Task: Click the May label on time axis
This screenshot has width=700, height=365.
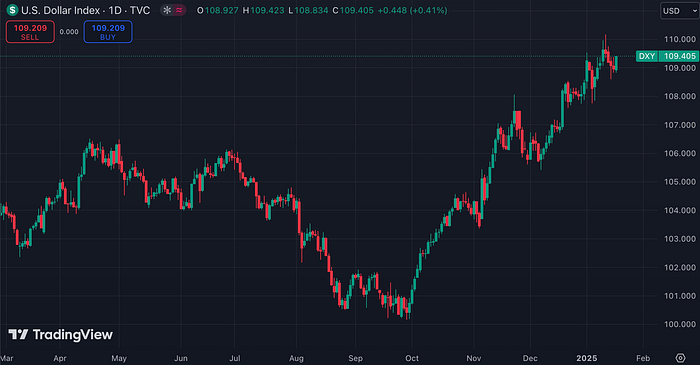Action: tap(119, 358)
